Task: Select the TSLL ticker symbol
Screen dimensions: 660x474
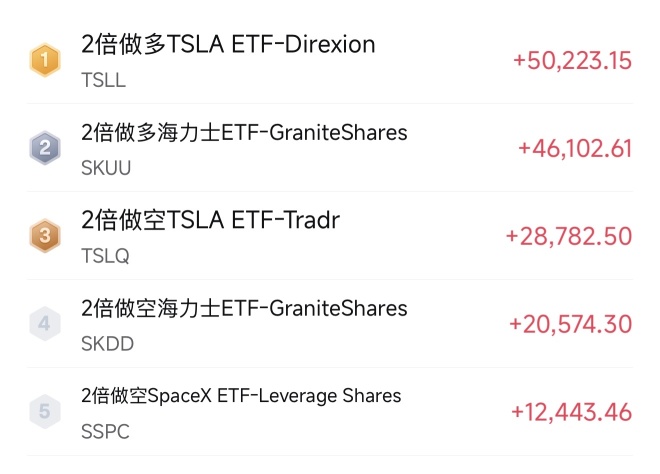Action: click(x=103, y=80)
